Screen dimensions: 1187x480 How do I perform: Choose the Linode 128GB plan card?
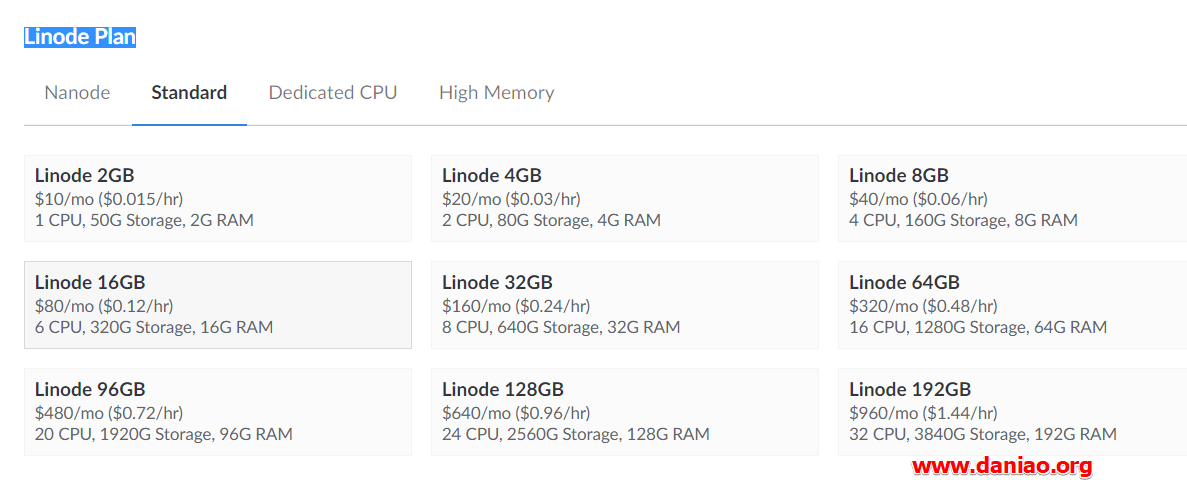pyautogui.click(x=625, y=412)
